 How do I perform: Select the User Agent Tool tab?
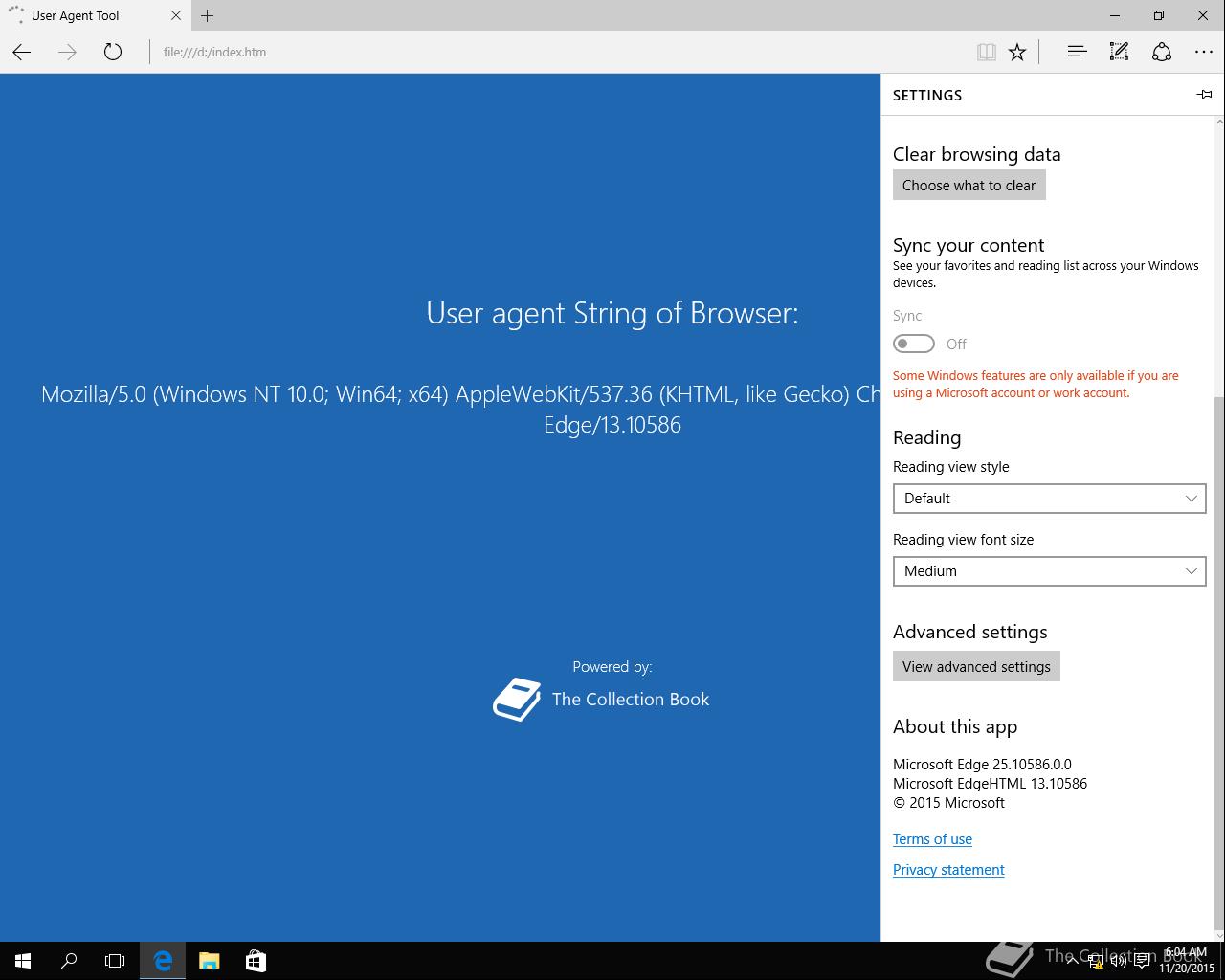tap(94, 15)
